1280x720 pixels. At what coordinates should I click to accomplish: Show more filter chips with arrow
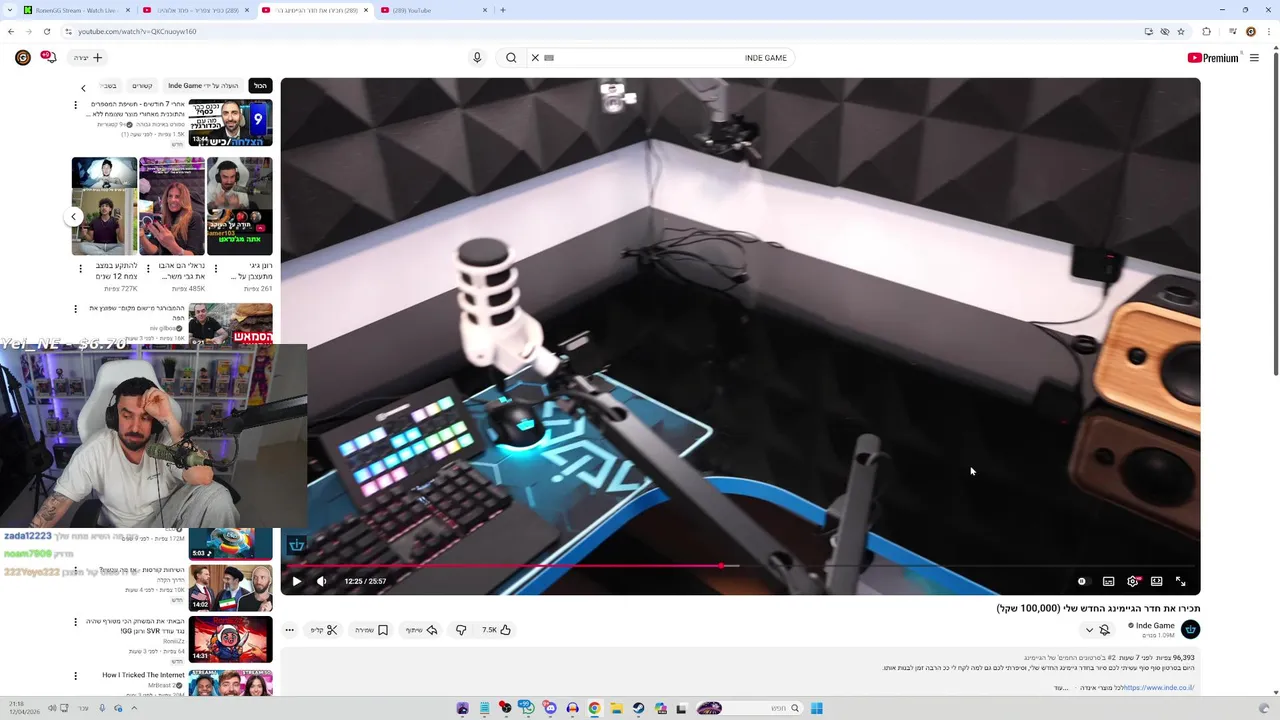pyautogui.click(x=83, y=88)
